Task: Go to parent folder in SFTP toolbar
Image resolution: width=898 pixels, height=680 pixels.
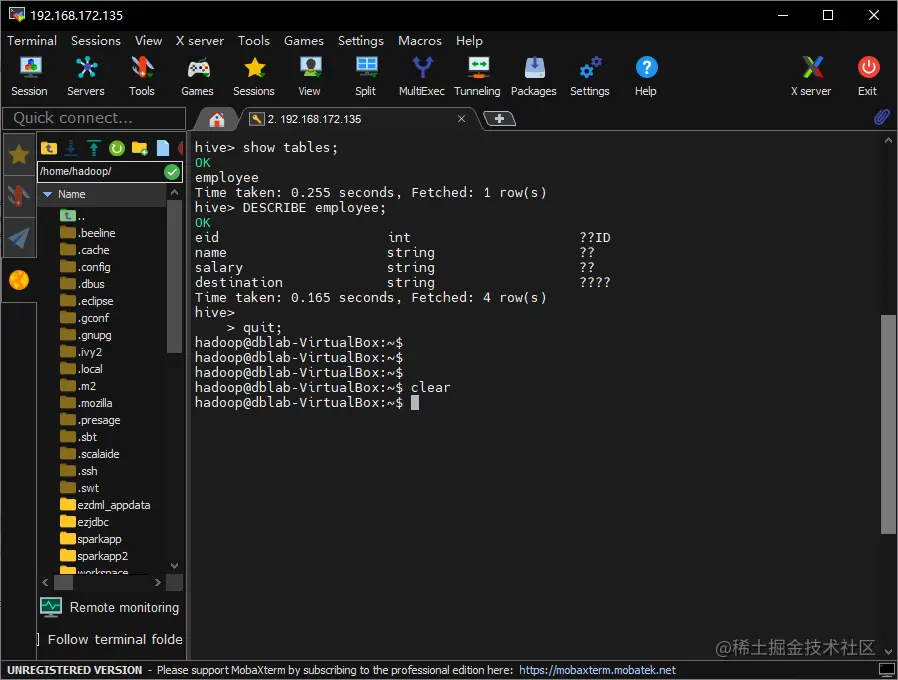Action: click(49, 148)
